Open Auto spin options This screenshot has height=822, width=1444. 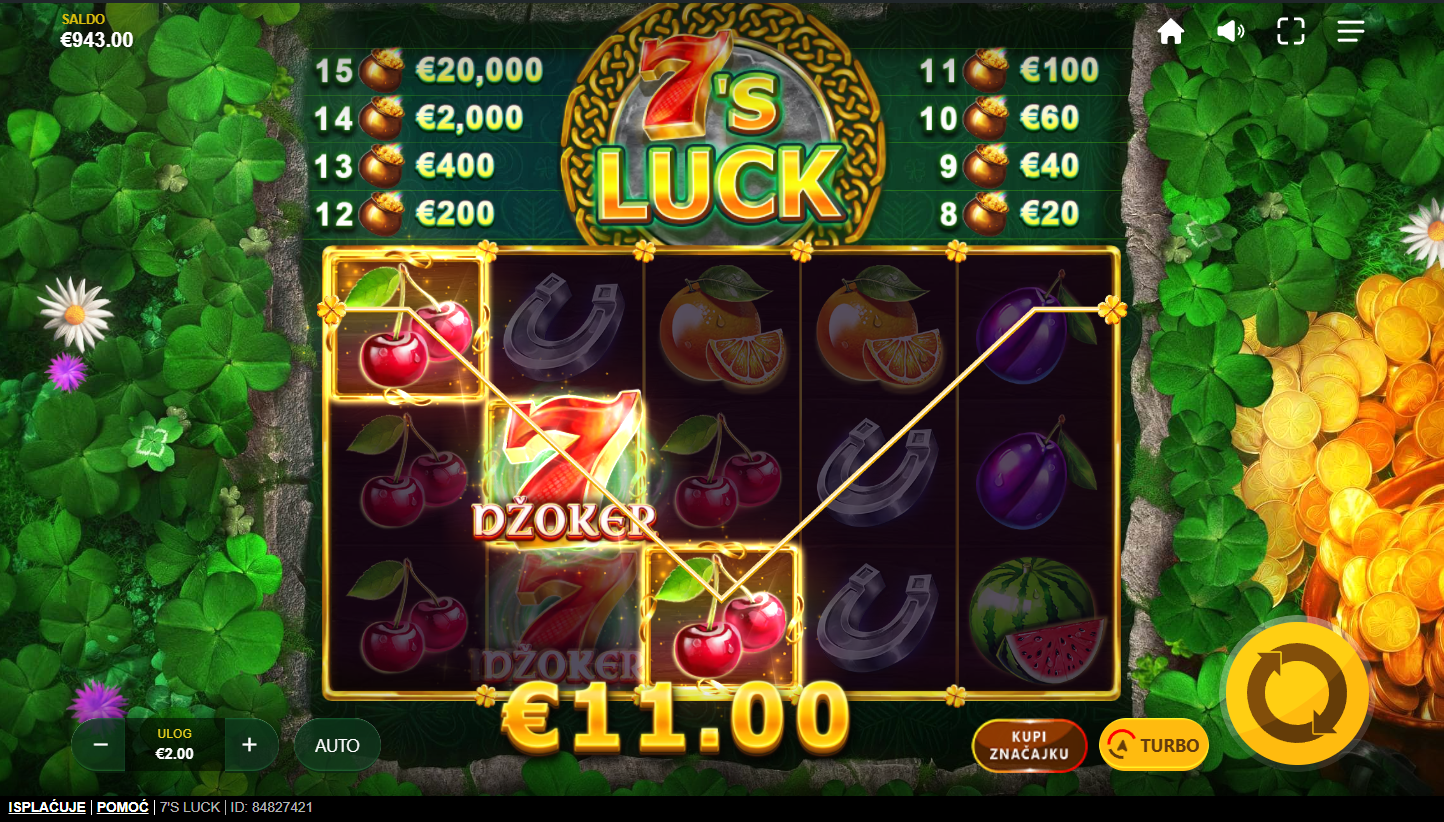coord(337,745)
